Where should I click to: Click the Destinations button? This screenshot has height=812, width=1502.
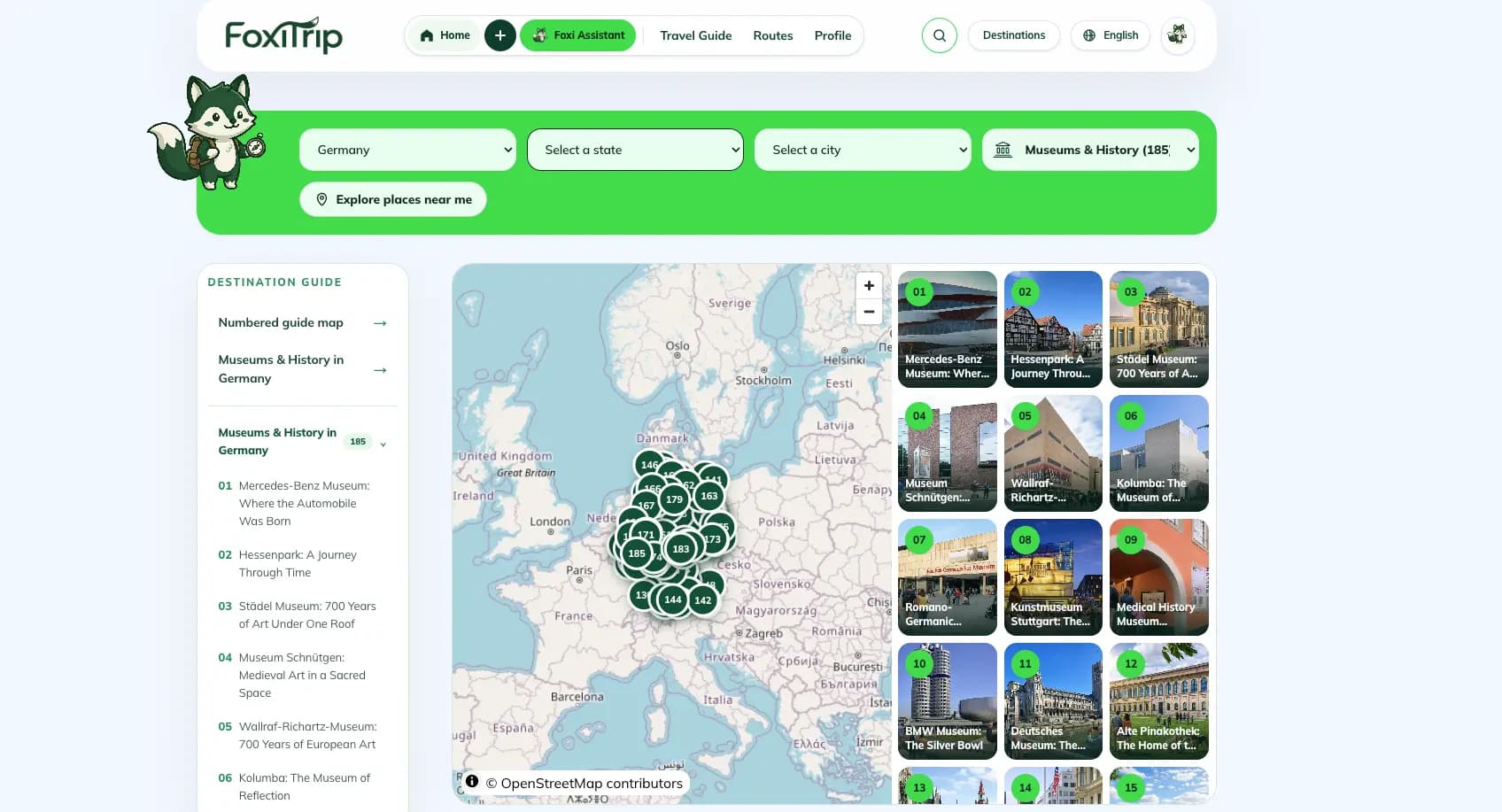[1014, 35]
